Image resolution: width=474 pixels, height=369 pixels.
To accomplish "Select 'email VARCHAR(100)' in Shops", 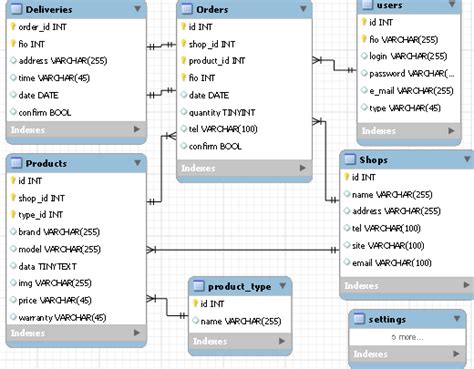I will click(392, 263).
